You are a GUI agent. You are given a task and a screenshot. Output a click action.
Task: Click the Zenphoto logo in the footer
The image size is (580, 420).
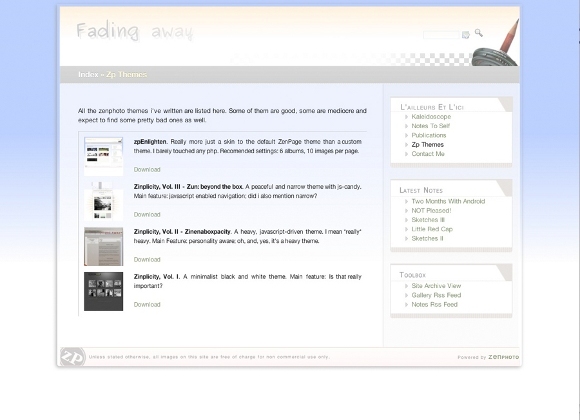[x=72, y=357]
